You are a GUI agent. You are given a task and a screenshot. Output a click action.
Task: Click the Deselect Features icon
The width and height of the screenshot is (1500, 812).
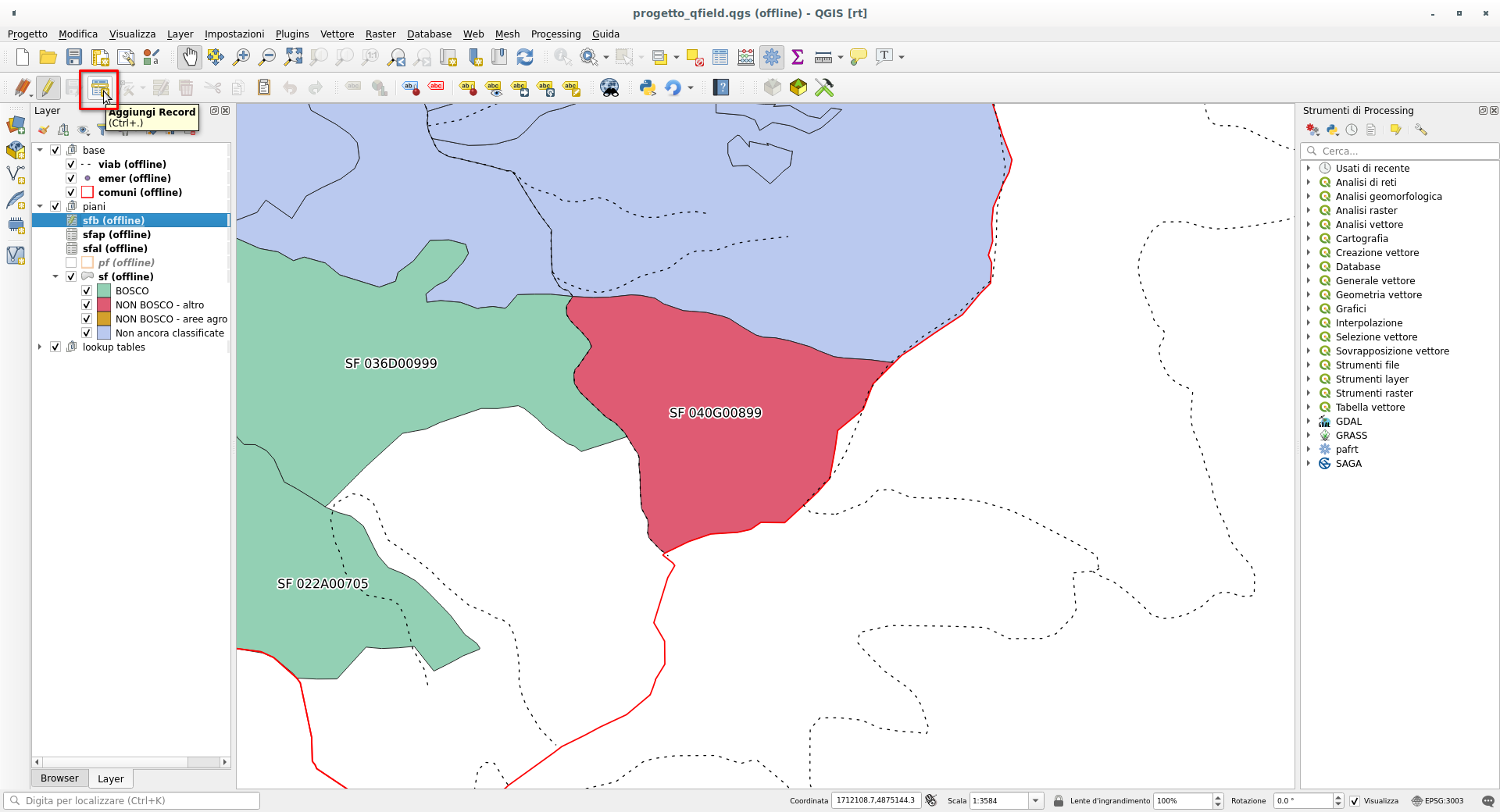[695, 57]
